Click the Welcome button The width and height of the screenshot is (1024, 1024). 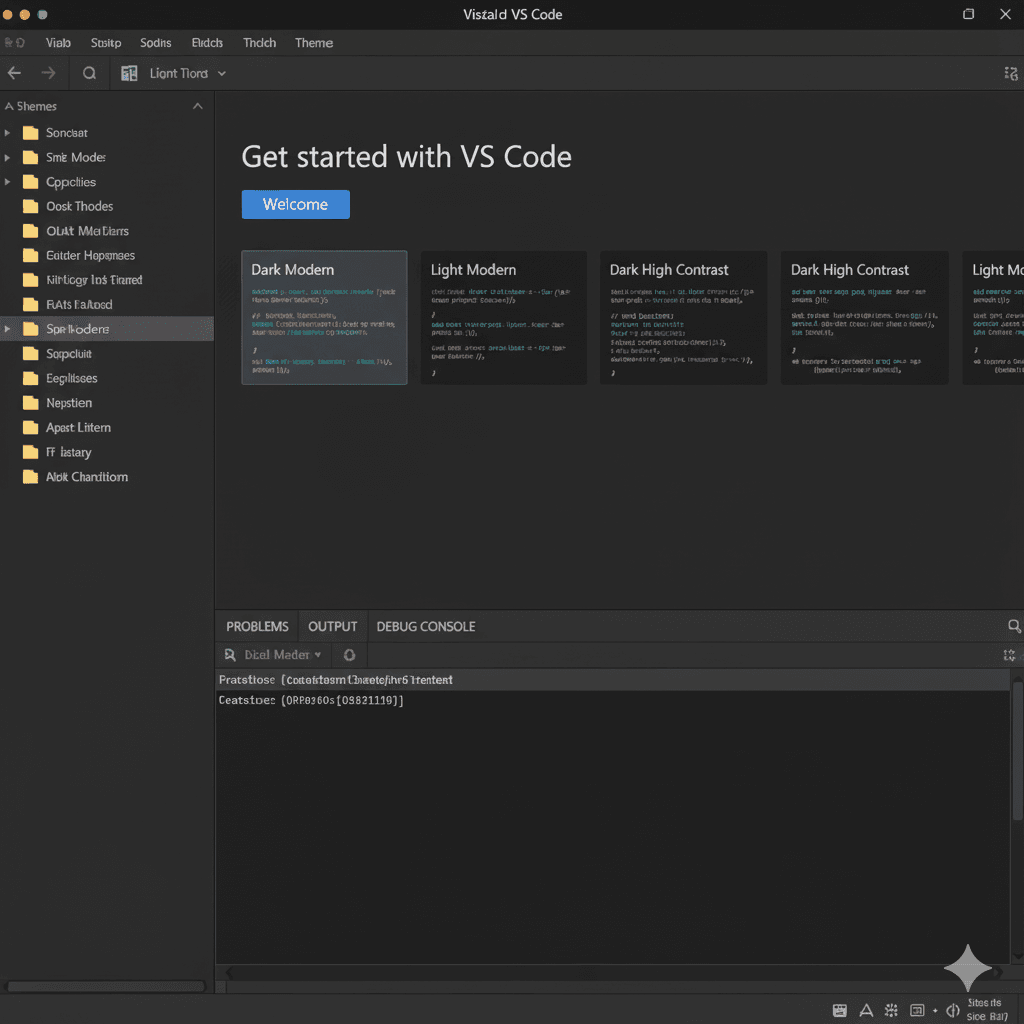[x=295, y=204]
